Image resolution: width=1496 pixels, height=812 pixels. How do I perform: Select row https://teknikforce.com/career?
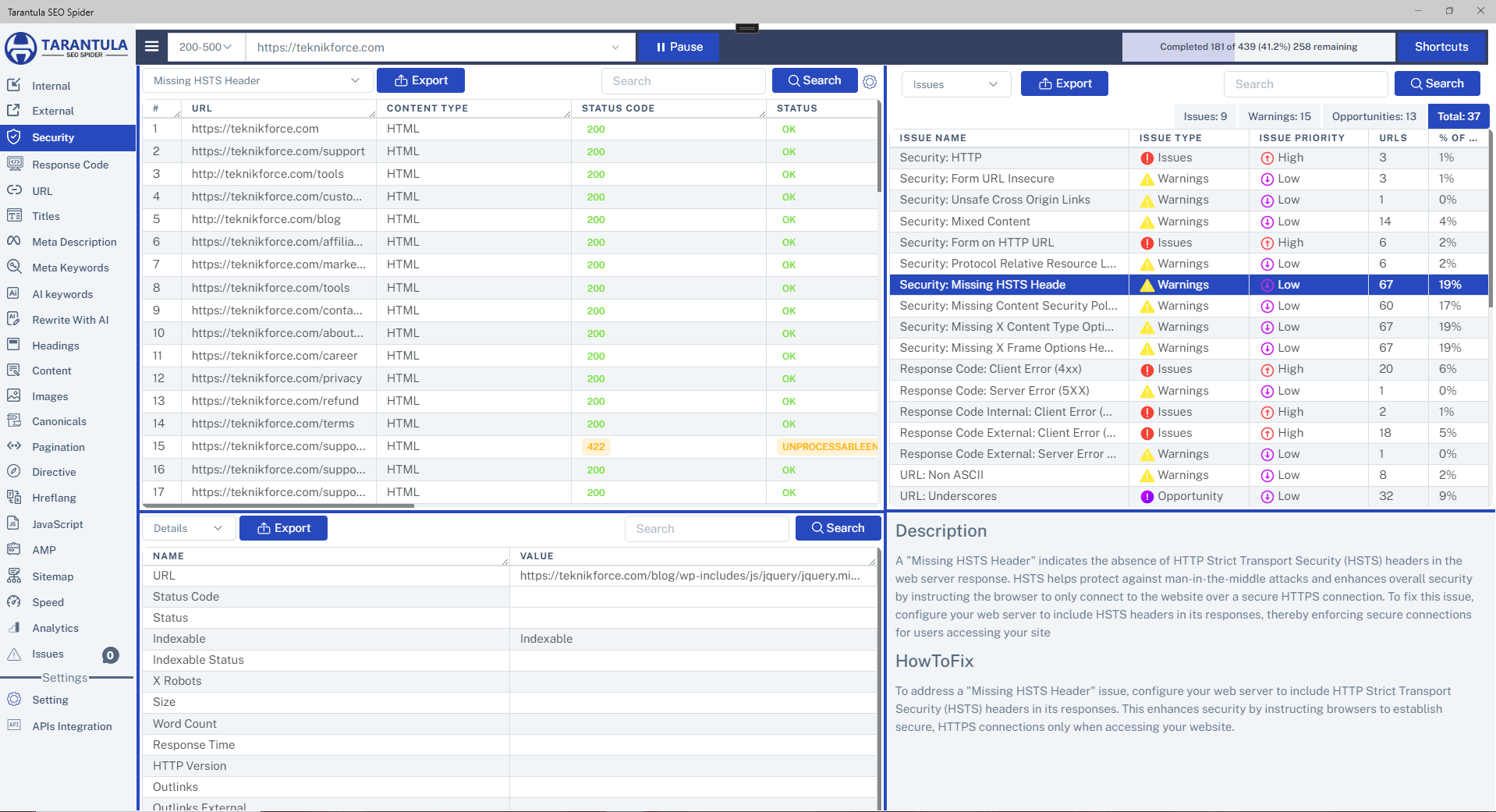tap(510, 356)
